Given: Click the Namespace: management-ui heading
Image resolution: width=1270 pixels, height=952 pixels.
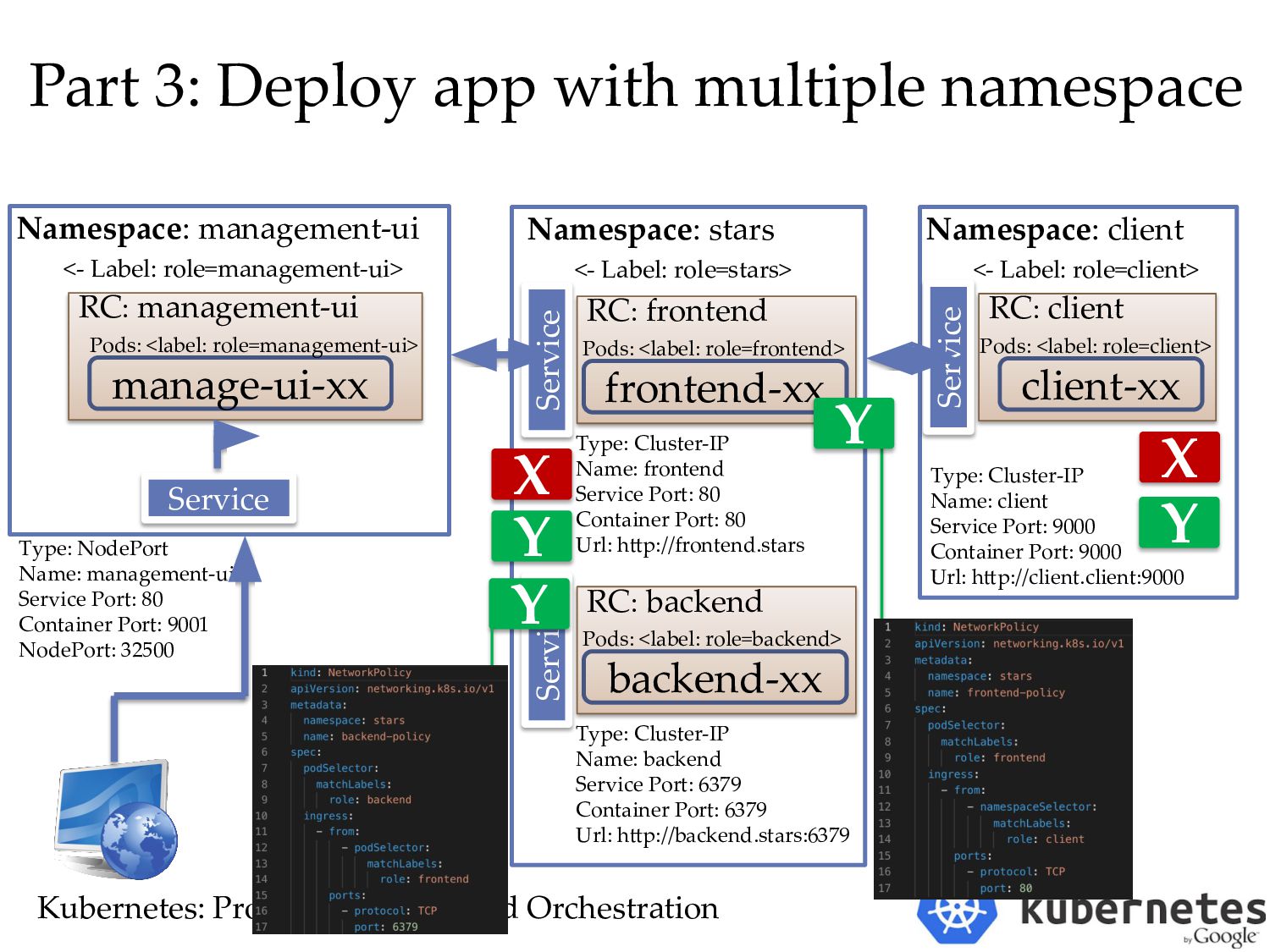Looking at the screenshot, I should pyautogui.click(x=218, y=228).
